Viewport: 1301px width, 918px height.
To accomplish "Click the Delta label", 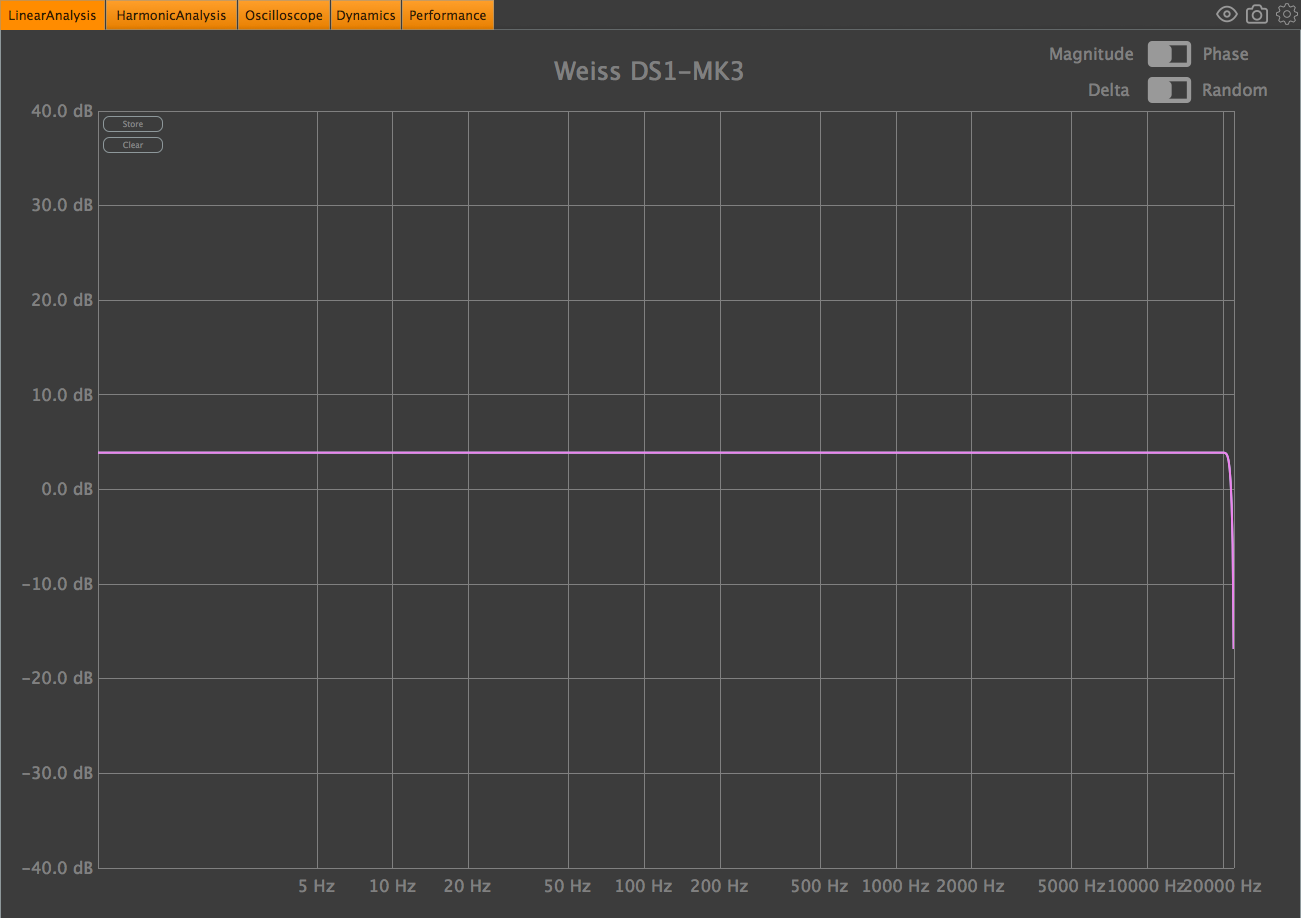I will pos(1108,90).
